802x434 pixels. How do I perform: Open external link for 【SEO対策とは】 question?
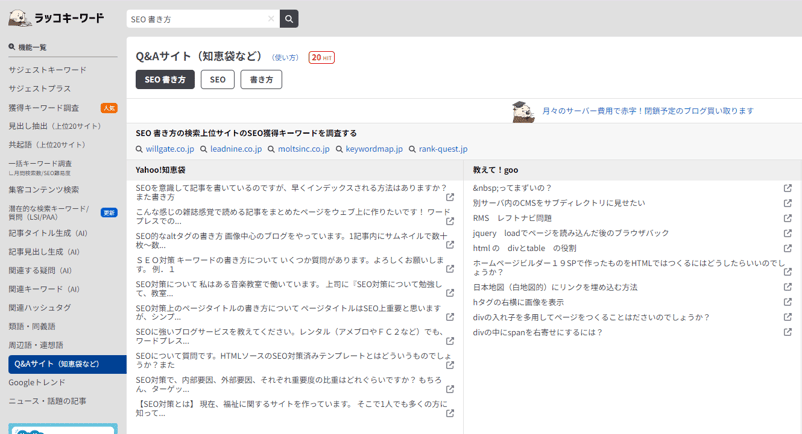tap(450, 413)
